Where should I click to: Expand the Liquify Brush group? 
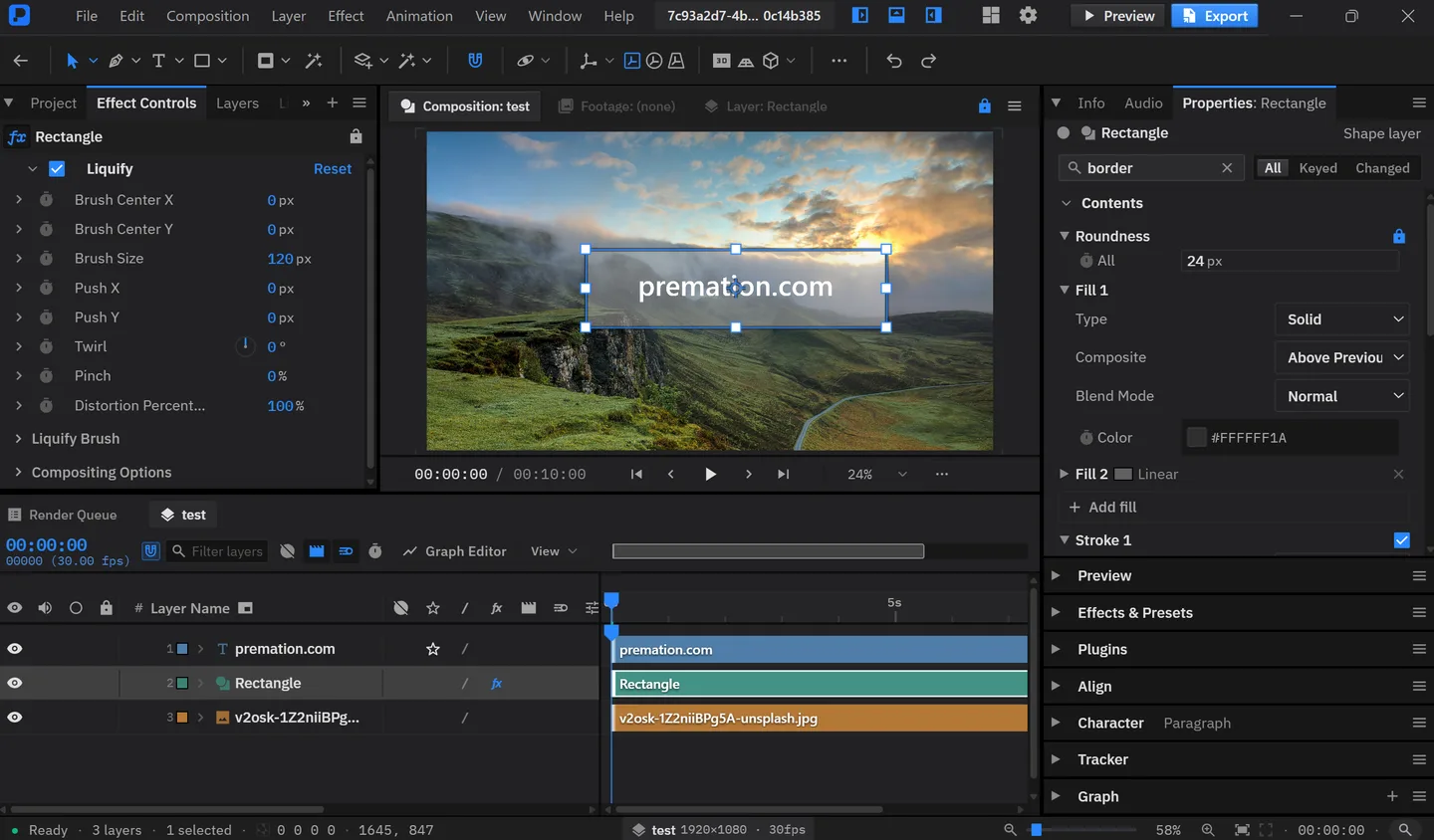pyautogui.click(x=18, y=439)
